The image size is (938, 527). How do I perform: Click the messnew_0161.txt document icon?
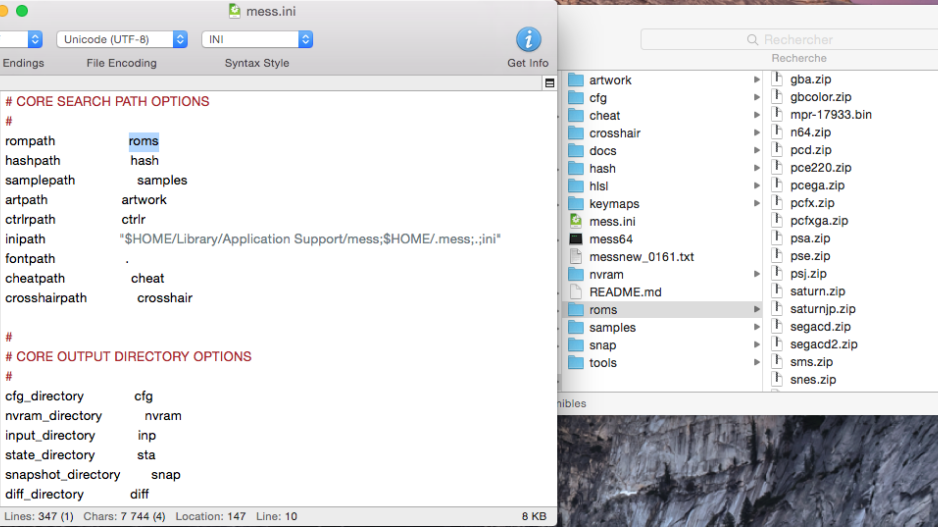(x=576, y=257)
